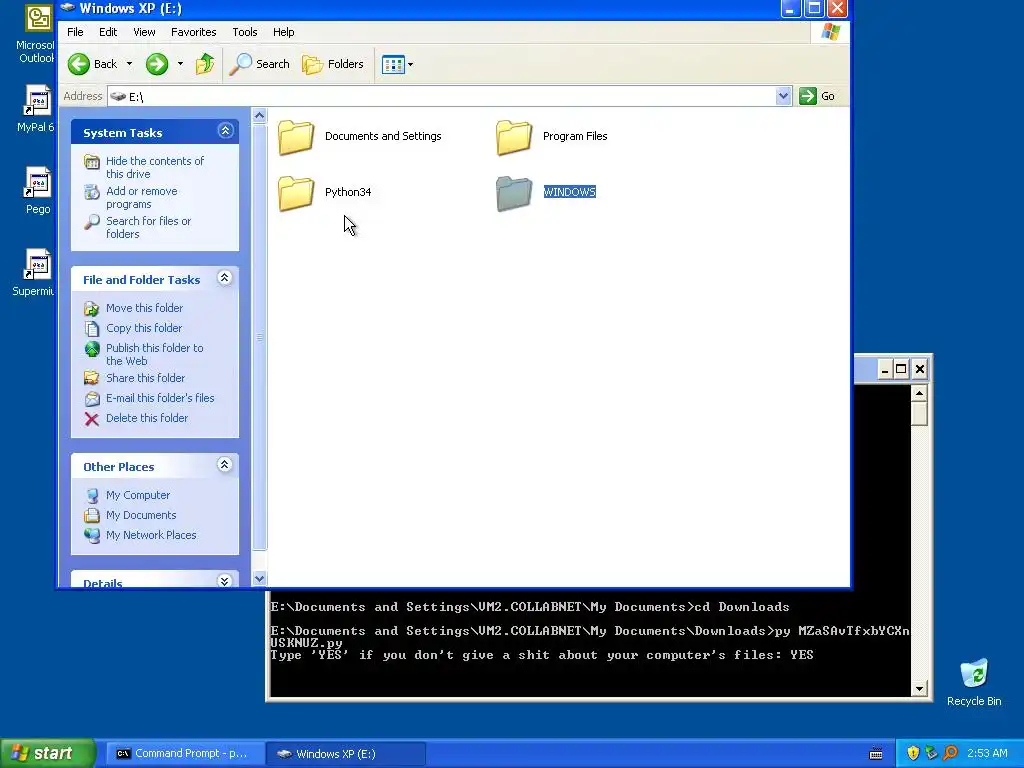
Task: Select the WINDOWS folder icon
Action: (x=514, y=193)
